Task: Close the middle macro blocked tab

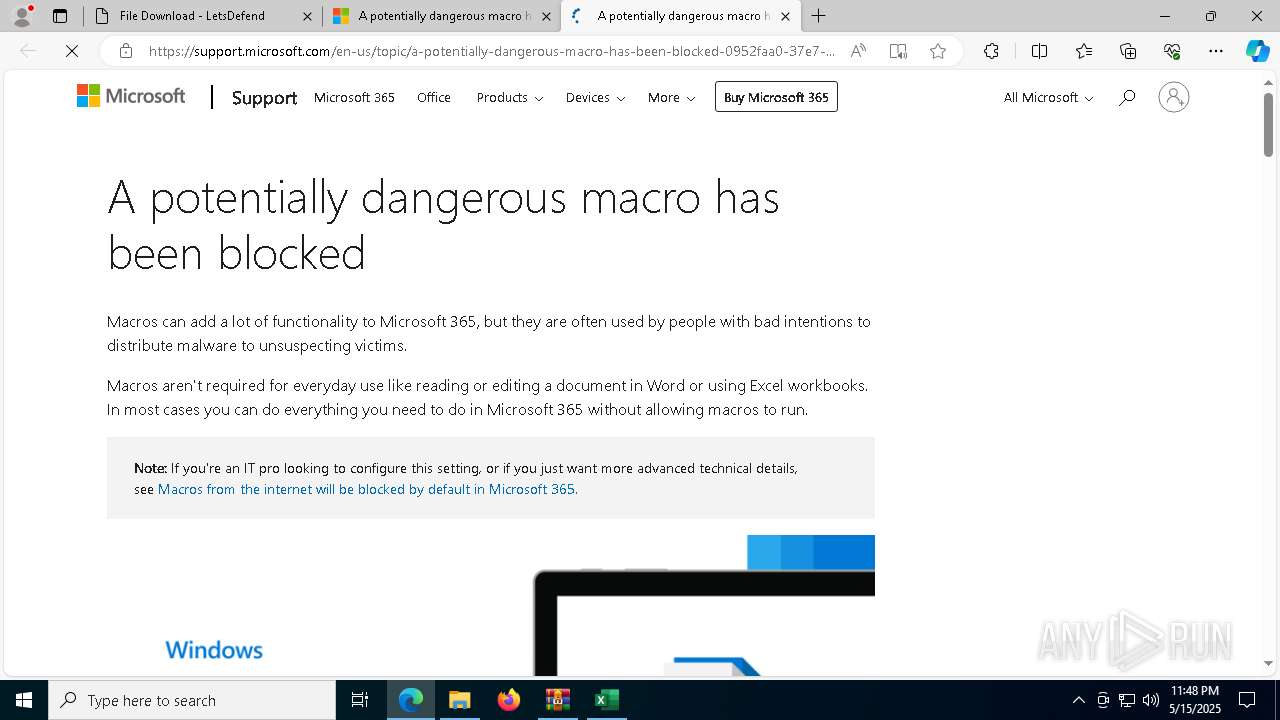Action: (x=546, y=16)
